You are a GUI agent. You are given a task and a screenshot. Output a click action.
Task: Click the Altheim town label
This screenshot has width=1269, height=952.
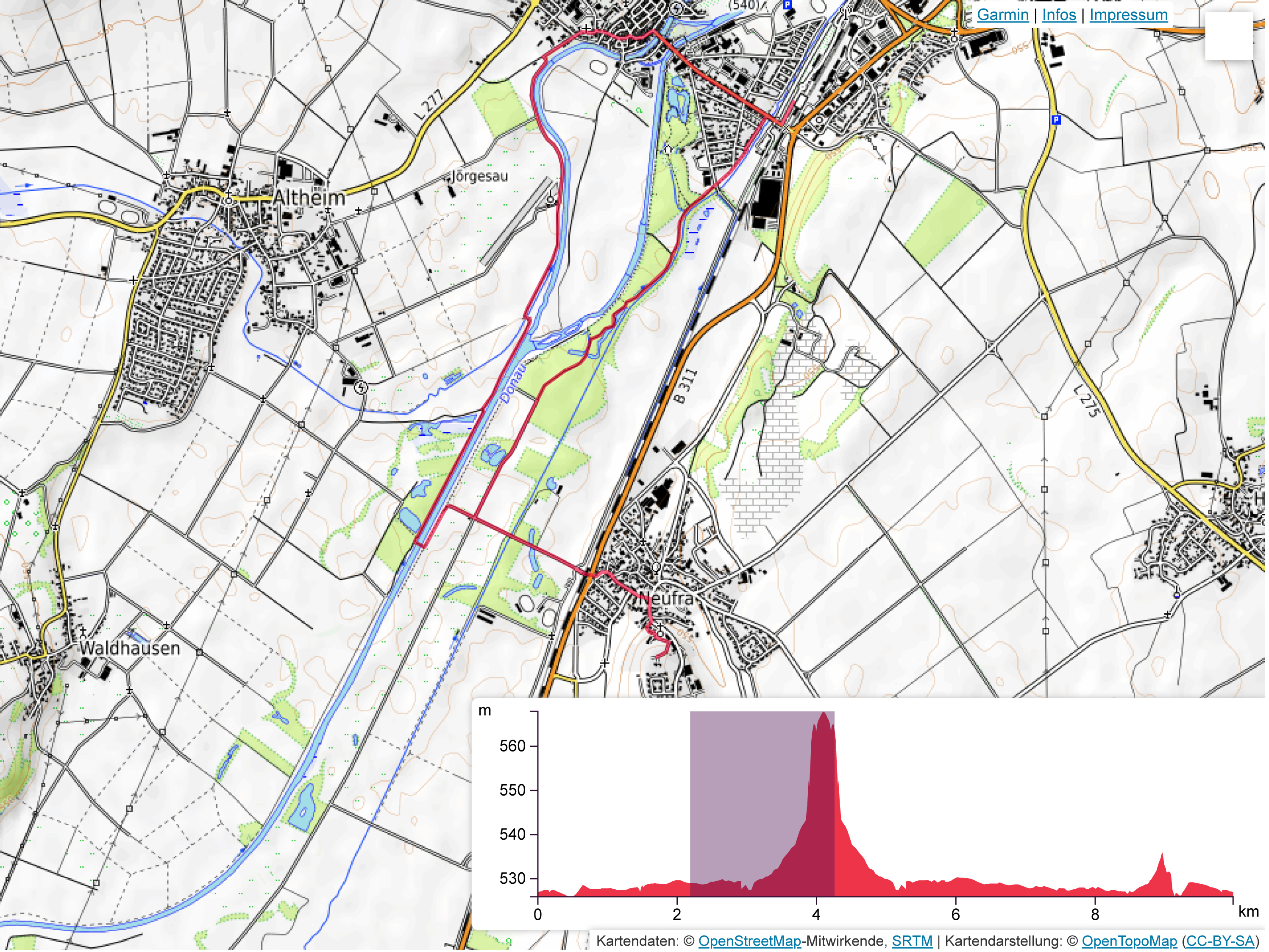point(309,198)
